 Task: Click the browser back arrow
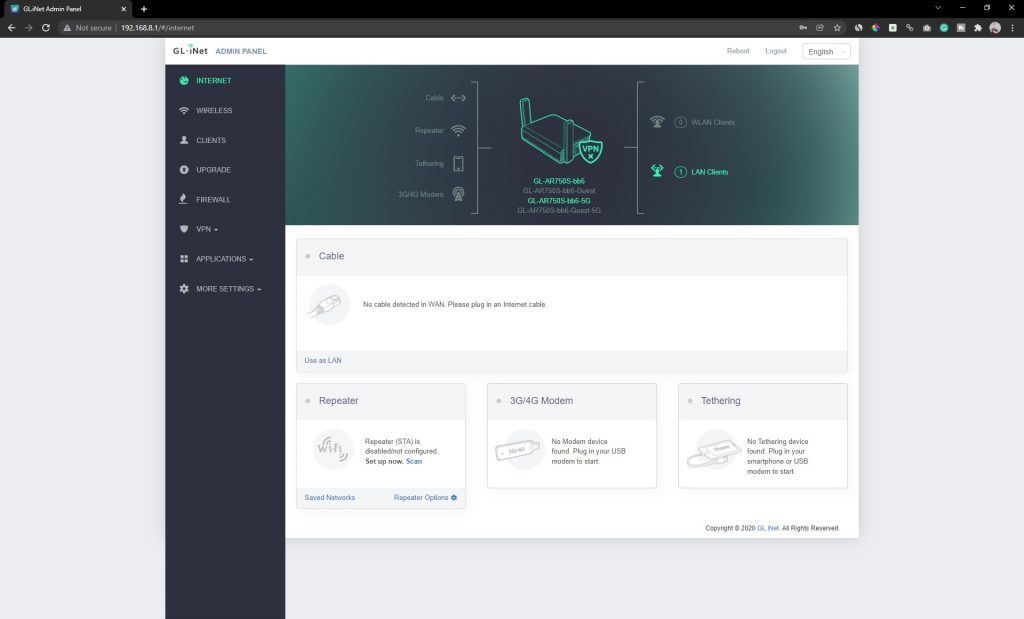click(x=11, y=28)
